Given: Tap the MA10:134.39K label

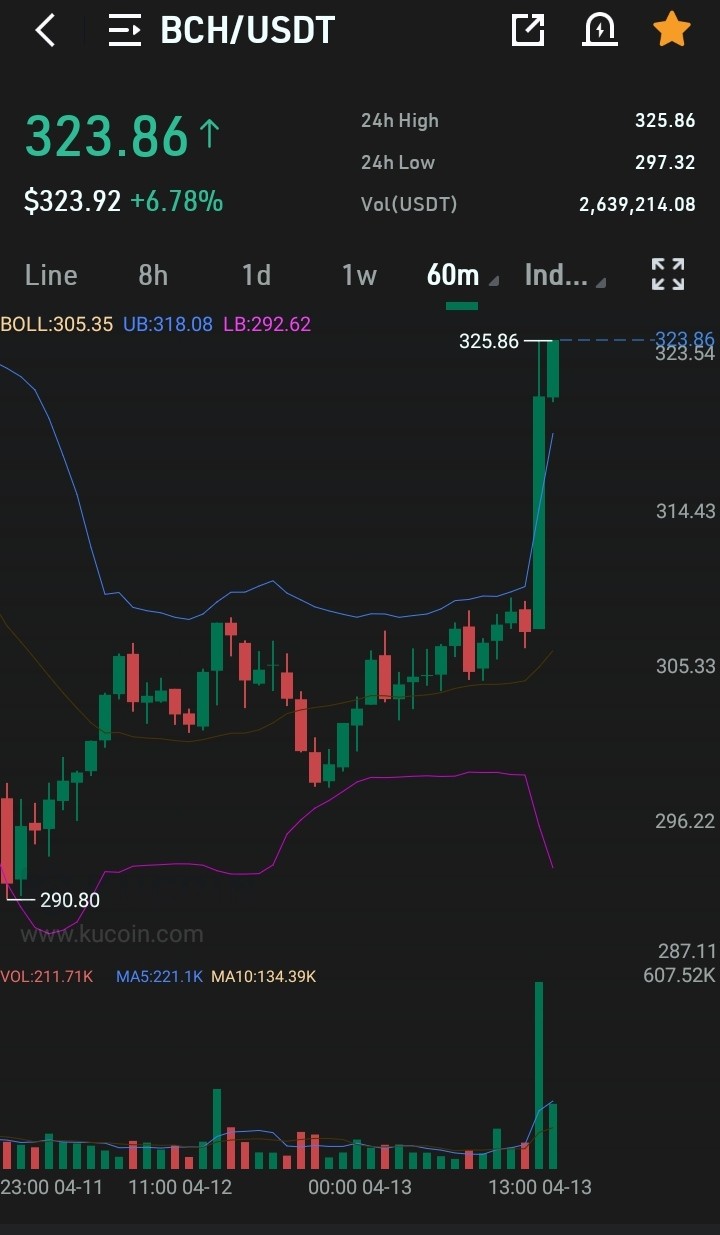Looking at the screenshot, I should pos(263,976).
